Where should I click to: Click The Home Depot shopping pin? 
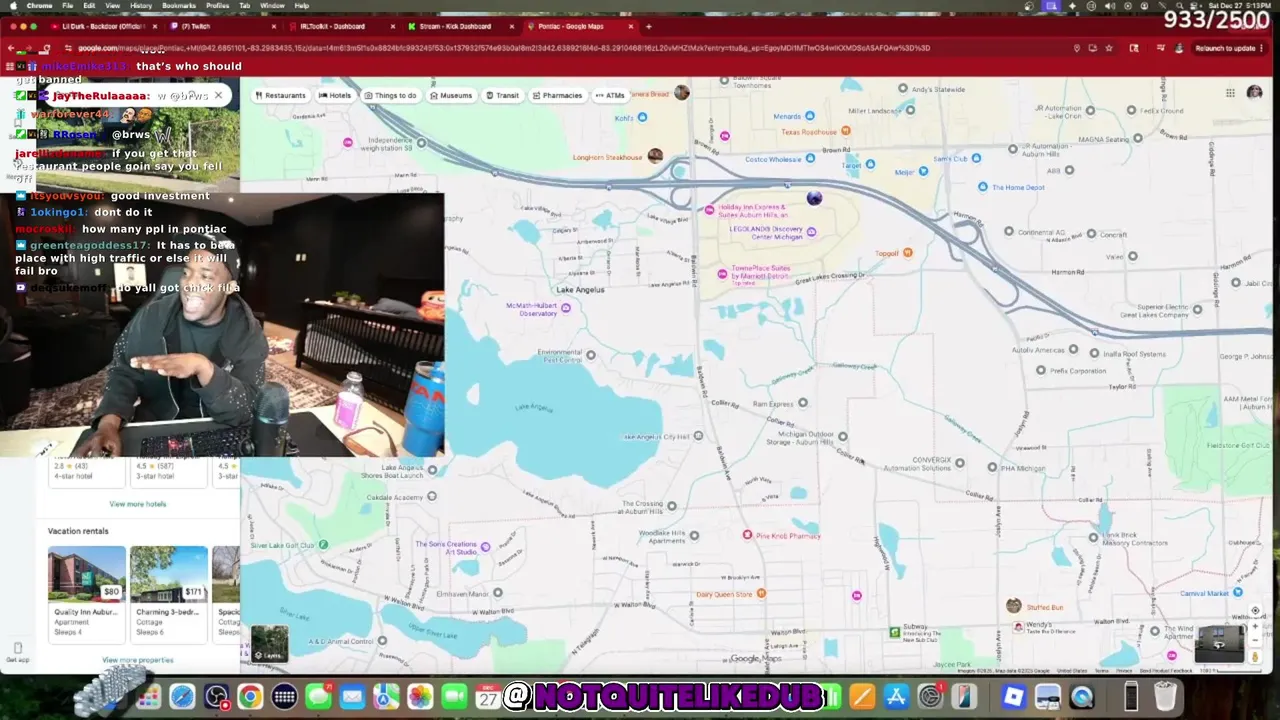pyautogui.click(x=983, y=187)
